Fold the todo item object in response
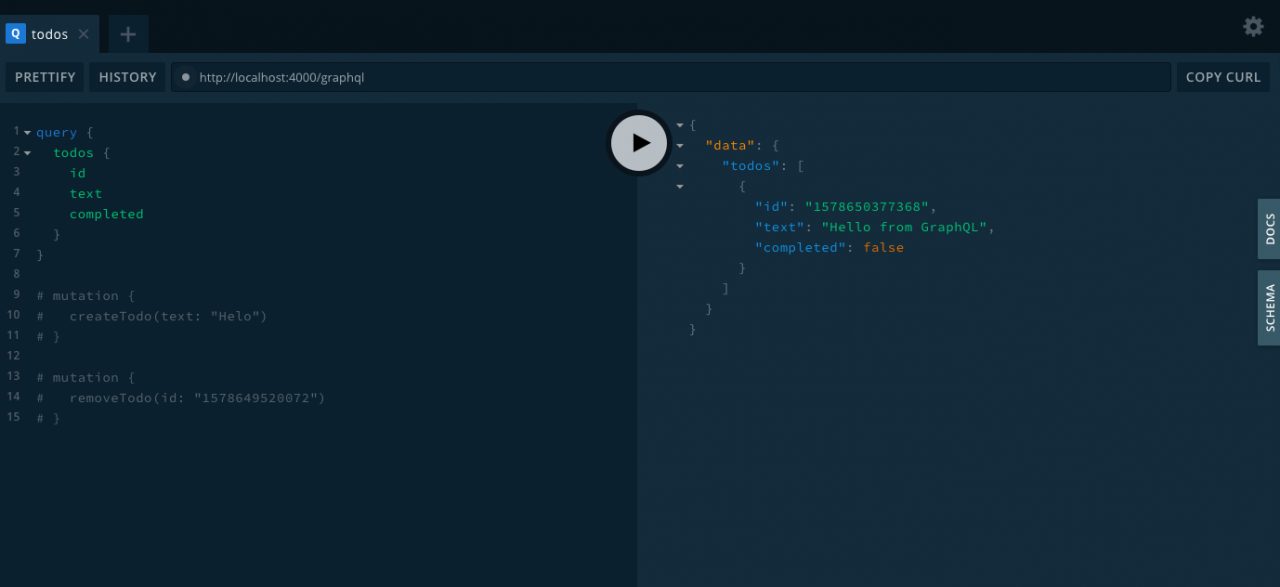This screenshot has width=1280, height=587. tap(680, 186)
